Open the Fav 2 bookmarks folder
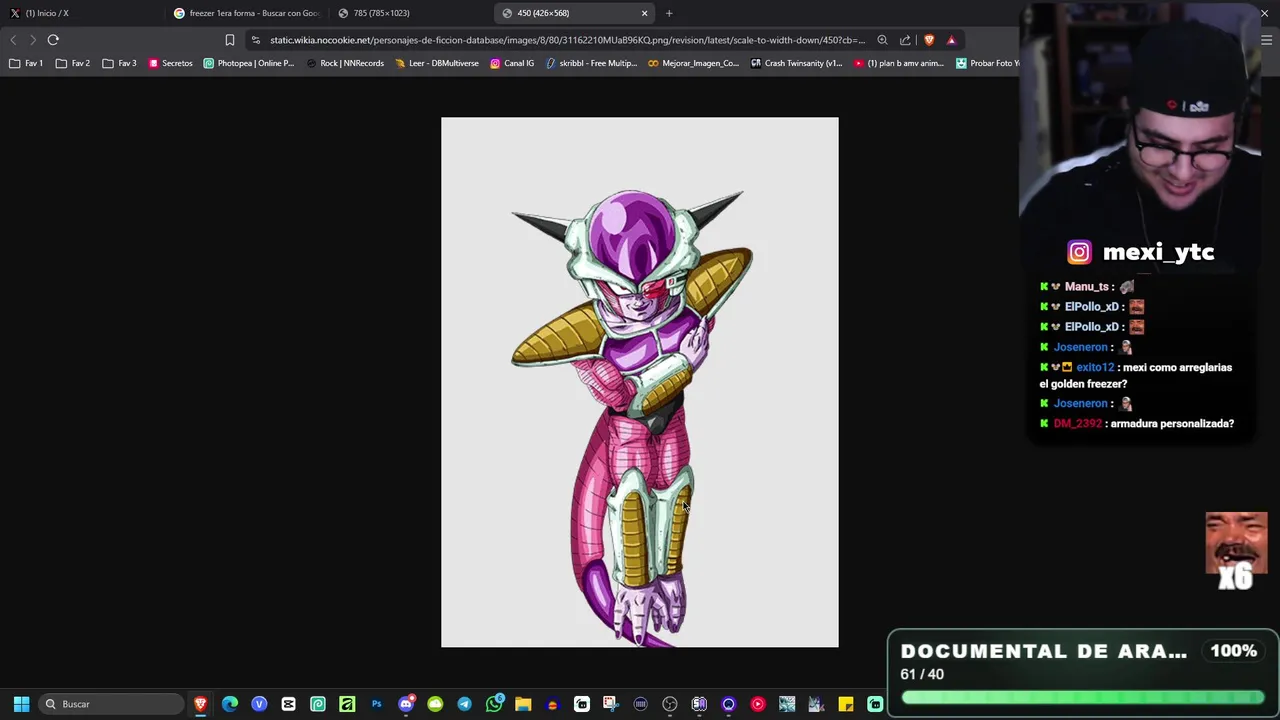The height and width of the screenshot is (720, 1280). (73, 63)
